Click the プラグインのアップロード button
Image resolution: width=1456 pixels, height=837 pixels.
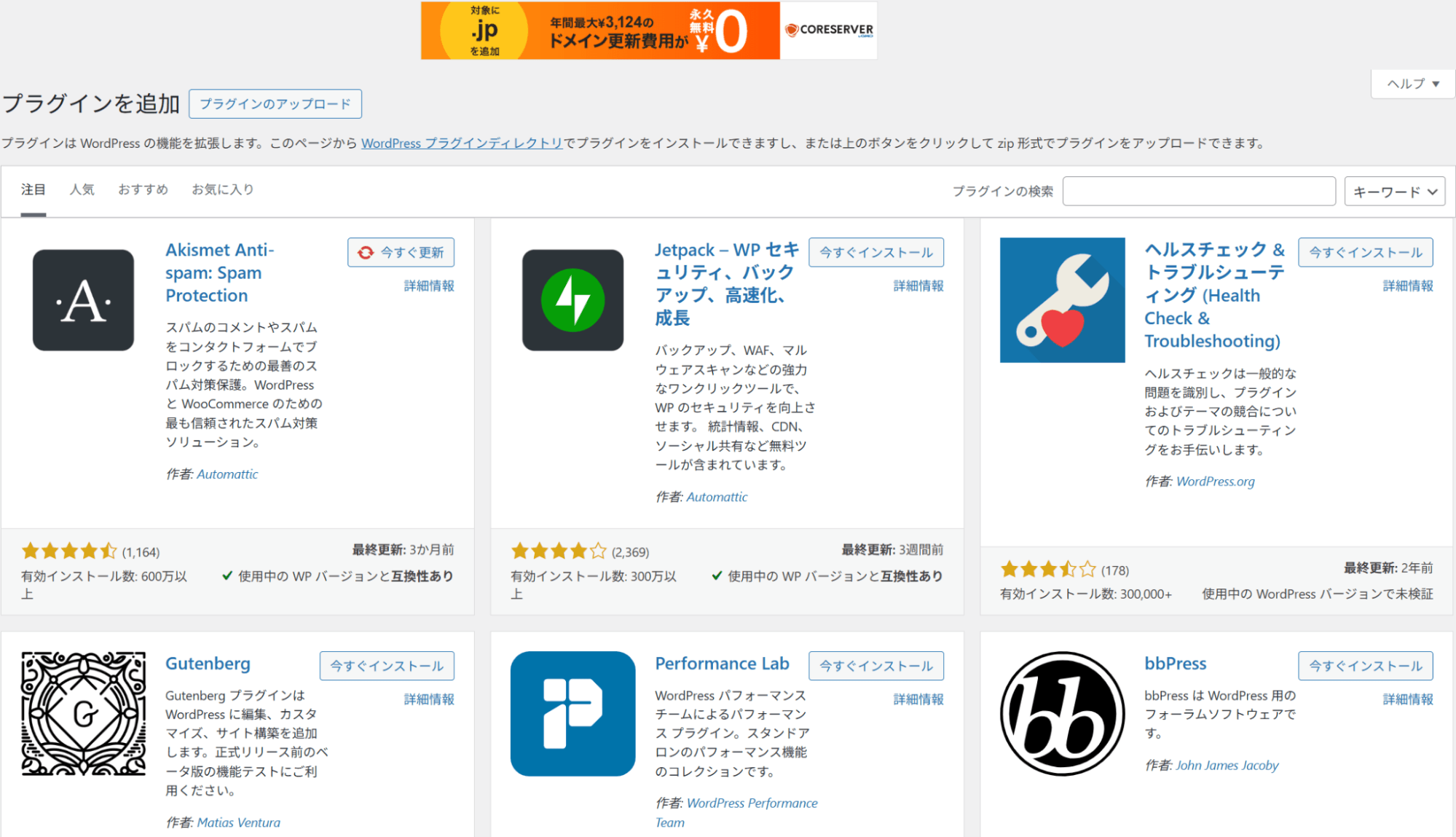(x=275, y=103)
